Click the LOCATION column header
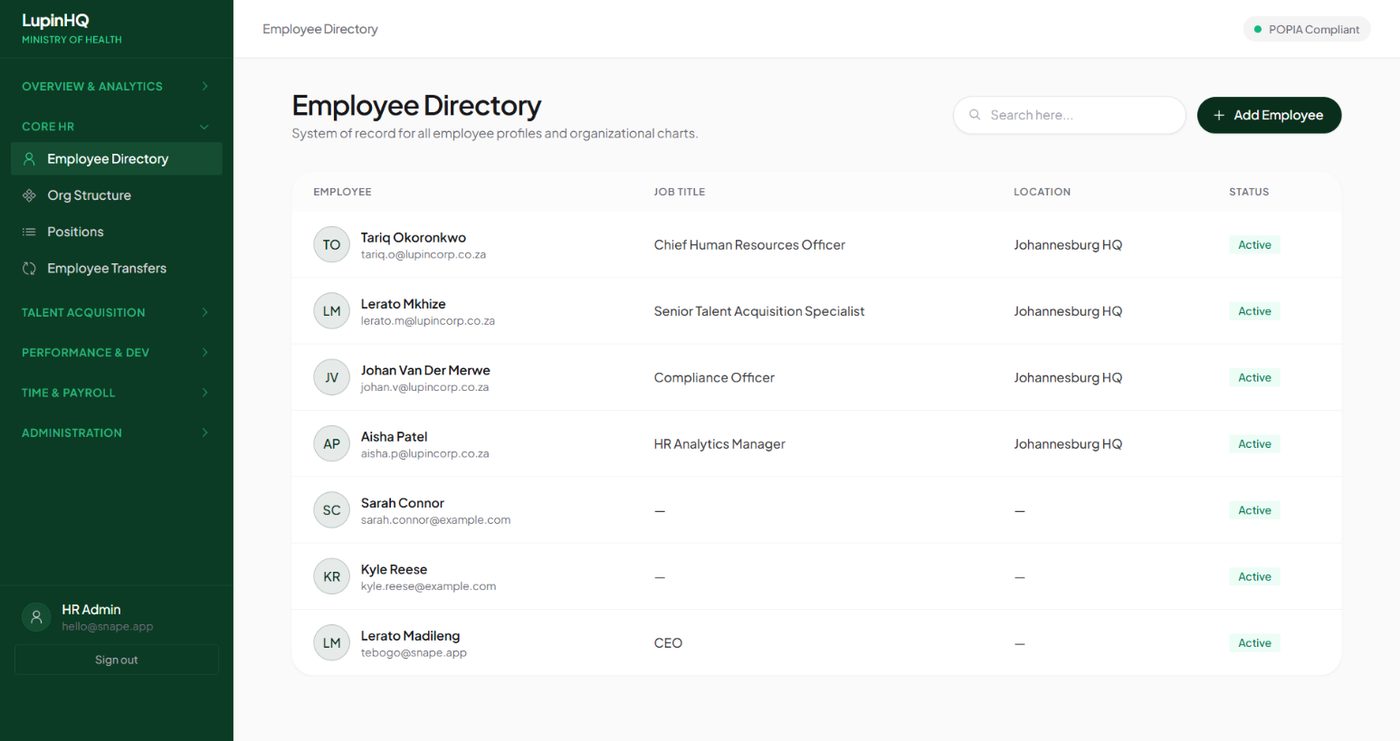1400x741 pixels. (1042, 192)
